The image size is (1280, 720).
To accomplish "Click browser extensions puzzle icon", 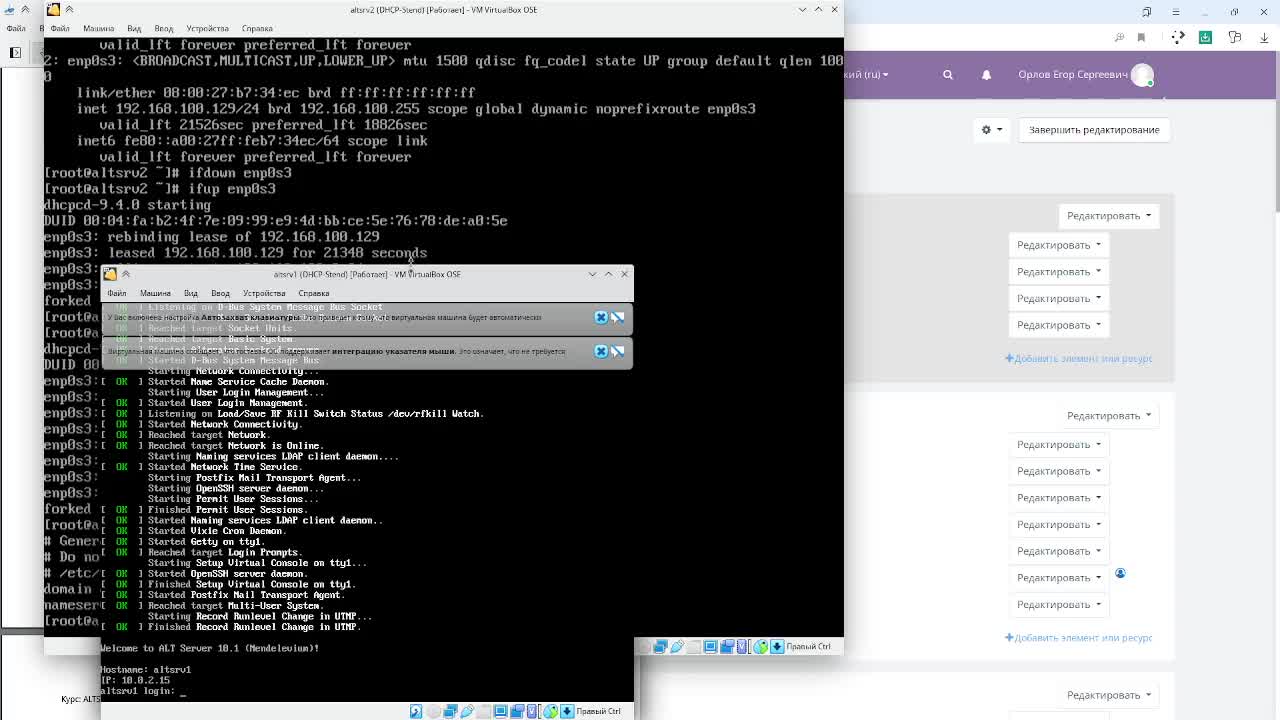I will point(1235,37).
